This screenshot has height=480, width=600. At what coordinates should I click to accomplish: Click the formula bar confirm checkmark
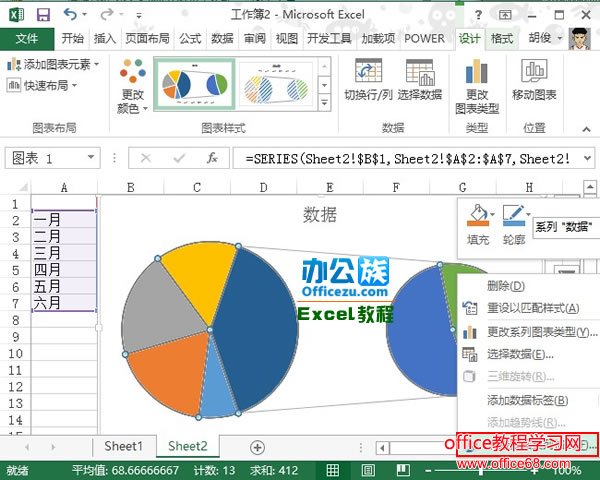179,158
